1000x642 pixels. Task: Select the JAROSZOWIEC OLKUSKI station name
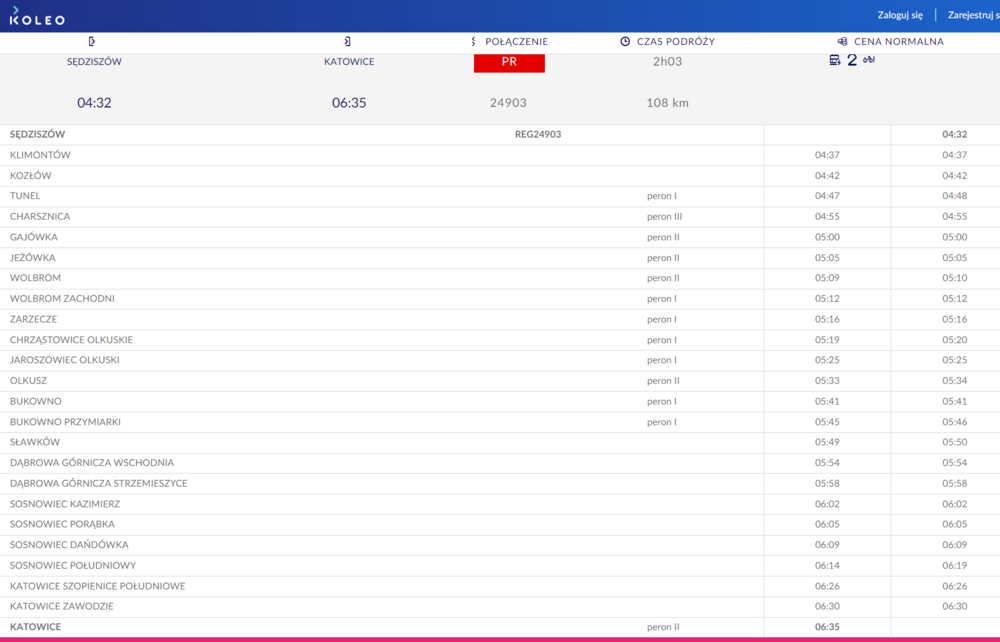(x=64, y=360)
